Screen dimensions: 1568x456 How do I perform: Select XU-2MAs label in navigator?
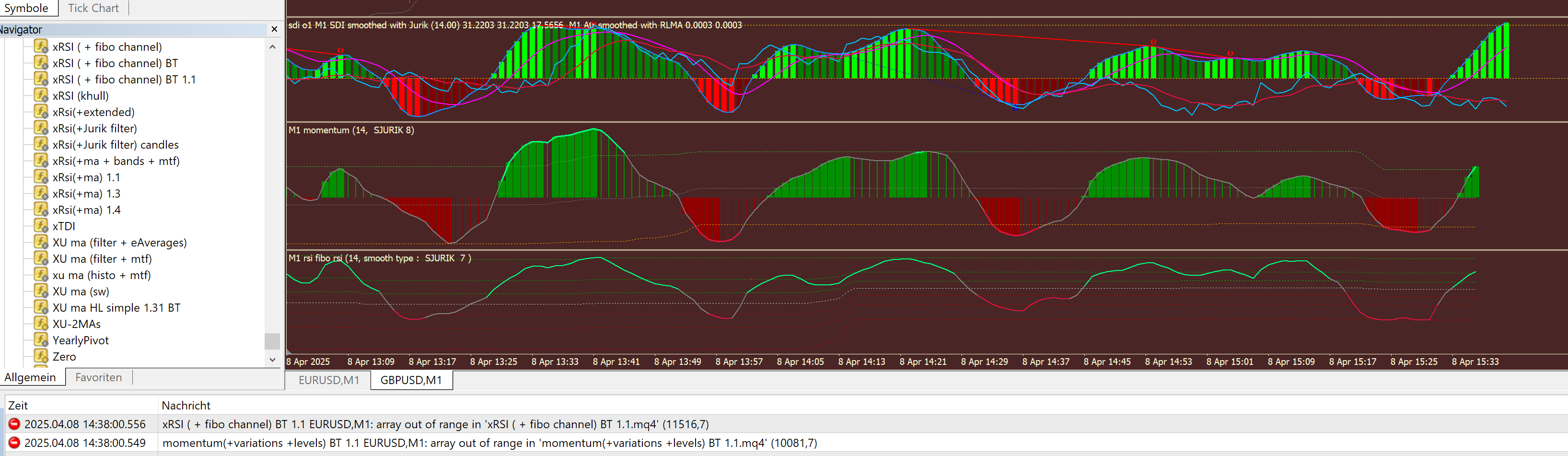77,324
